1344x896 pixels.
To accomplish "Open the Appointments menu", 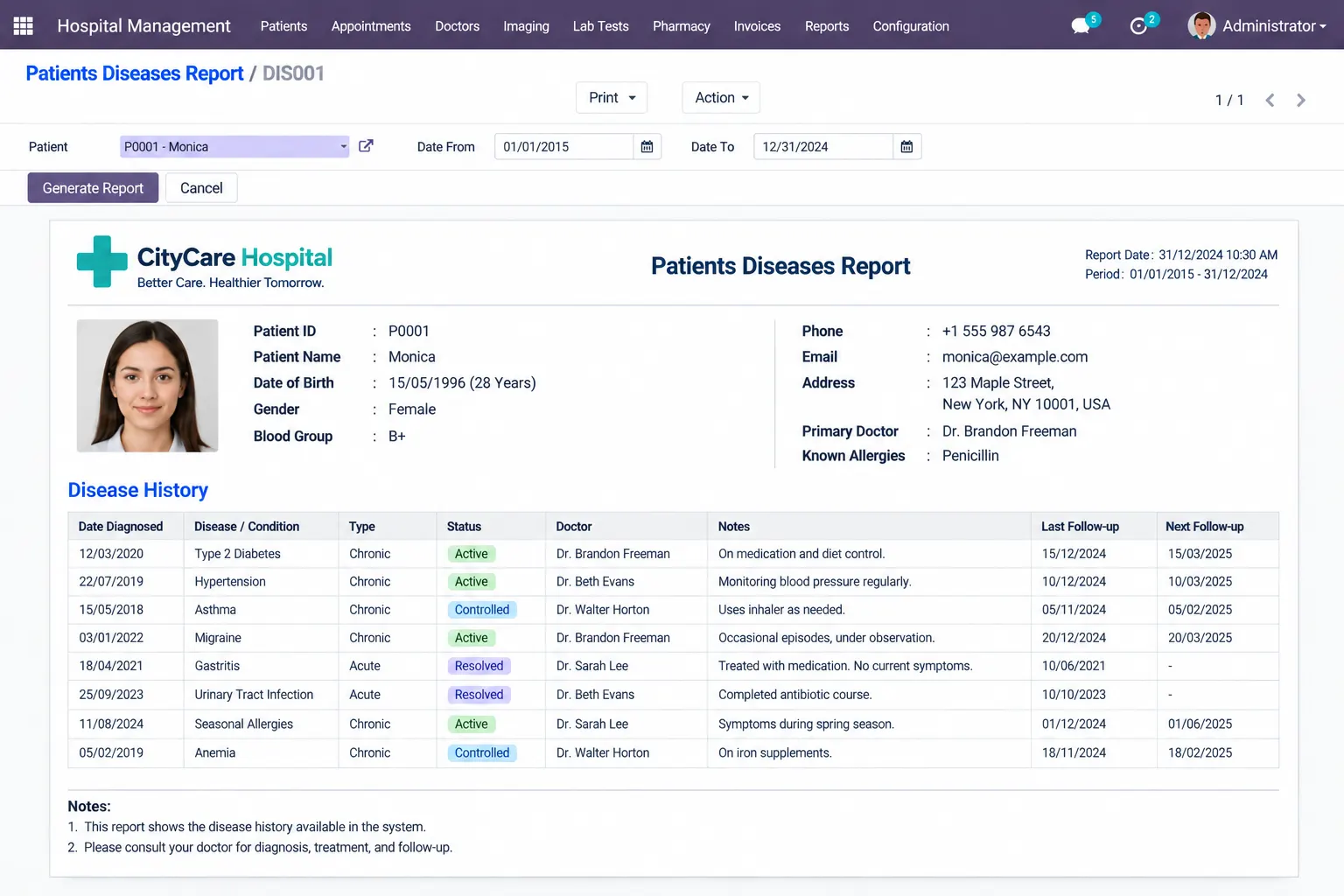I will point(371,26).
